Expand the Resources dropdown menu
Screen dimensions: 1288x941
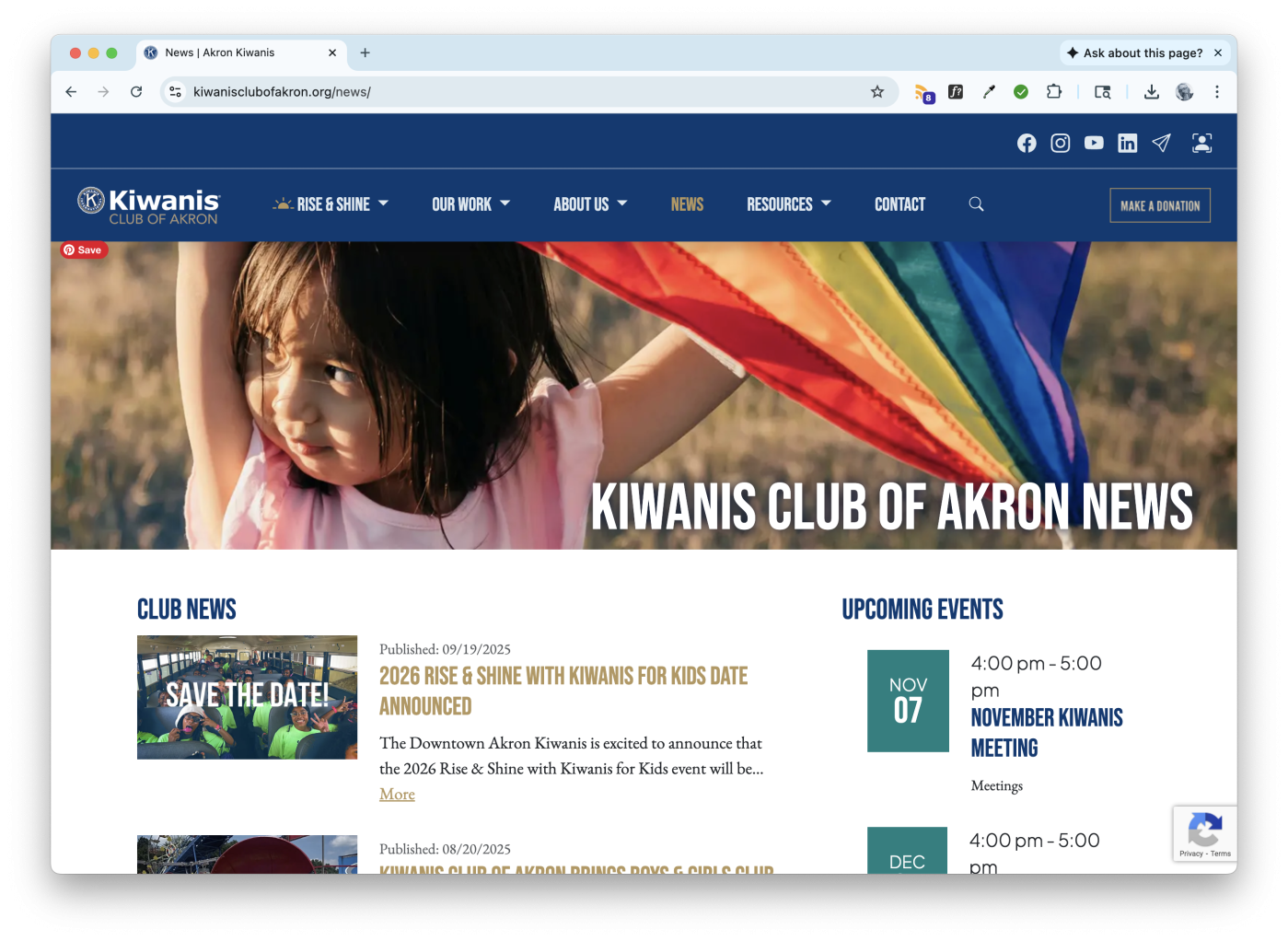pyautogui.click(x=788, y=204)
